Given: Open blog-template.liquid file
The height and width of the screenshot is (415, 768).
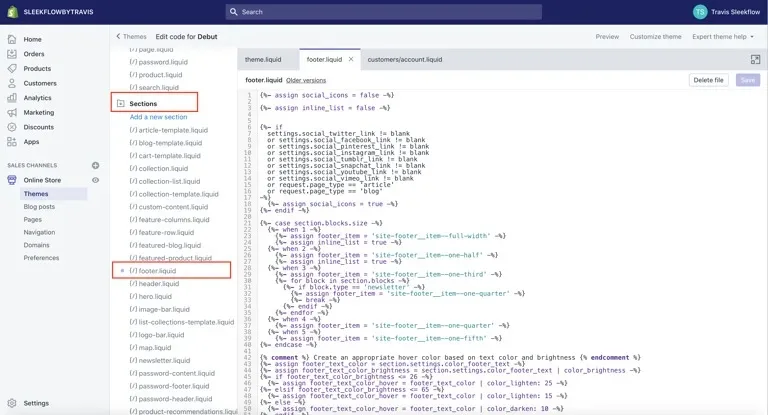Looking at the screenshot, I should tap(166, 143).
